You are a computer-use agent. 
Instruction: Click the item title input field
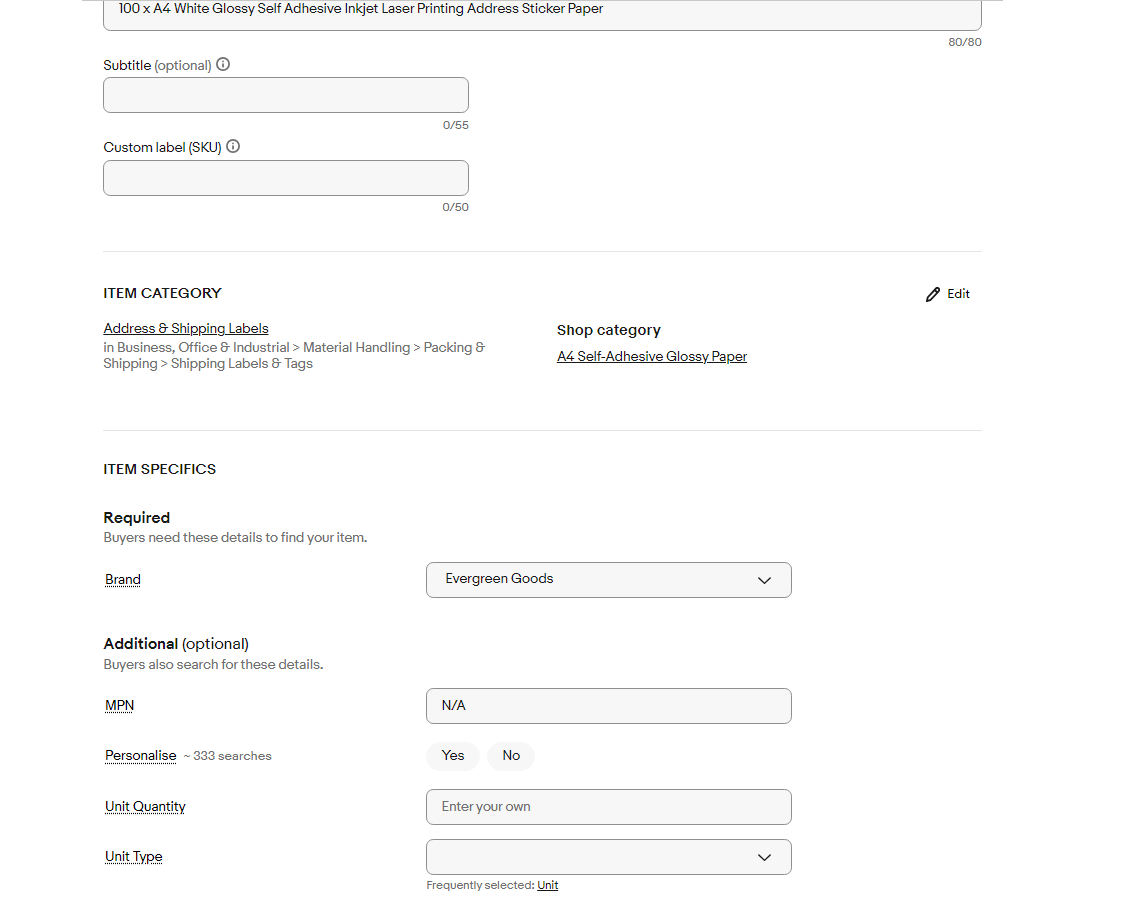coord(542,13)
